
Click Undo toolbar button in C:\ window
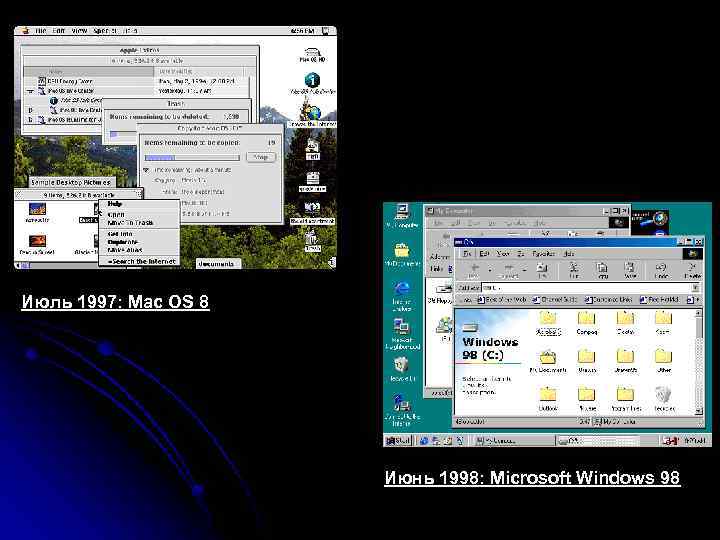point(661,270)
